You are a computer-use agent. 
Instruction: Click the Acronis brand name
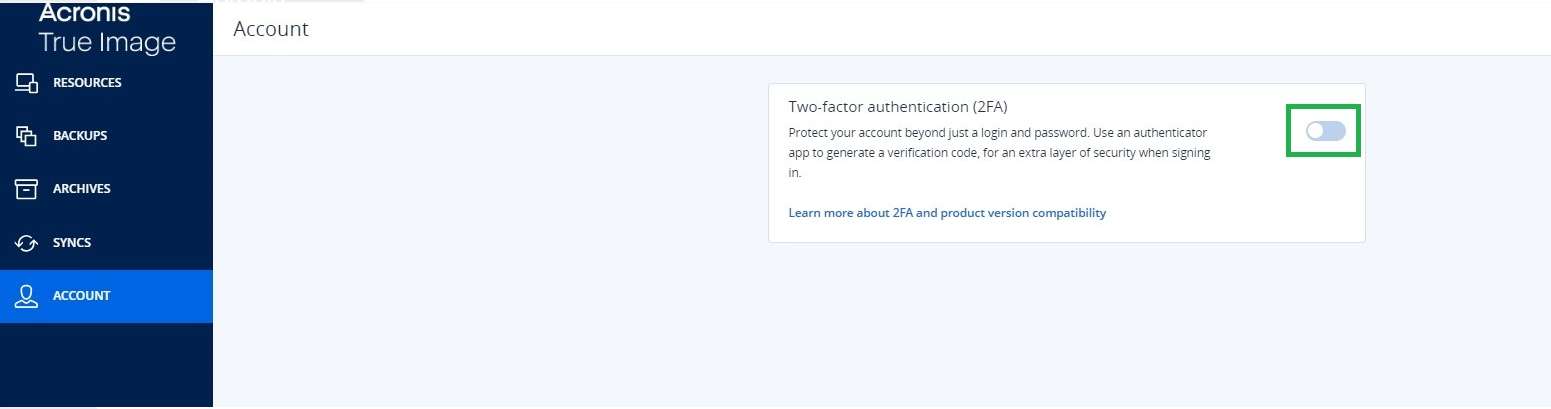[85, 15]
